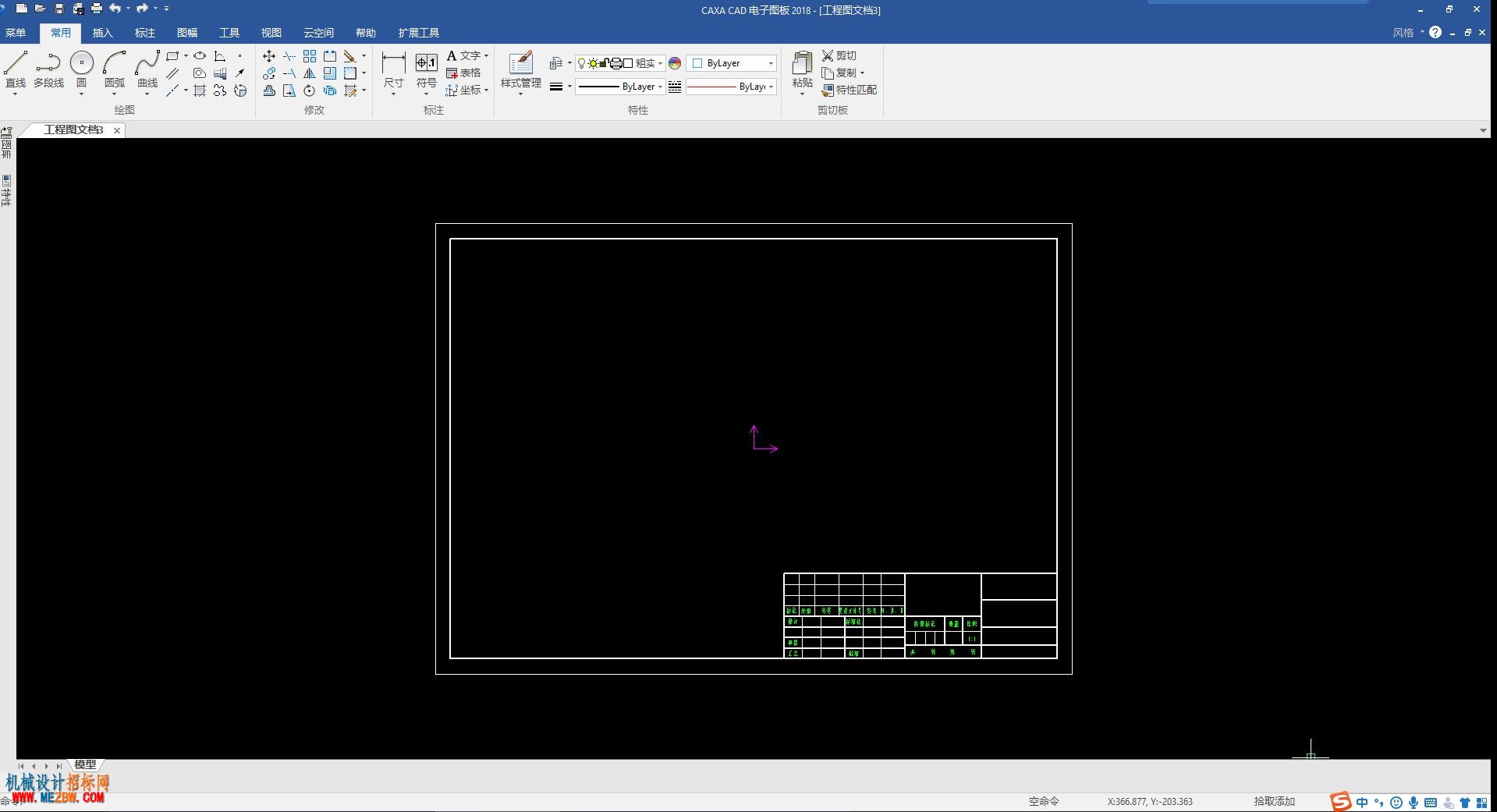
Task: Switch to the 视图 ribbon tab
Action: point(271,33)
